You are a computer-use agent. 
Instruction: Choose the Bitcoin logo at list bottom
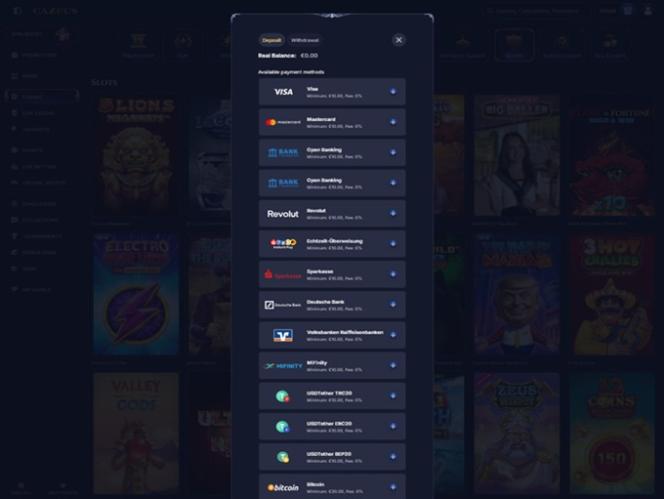[x=283, y=488]
